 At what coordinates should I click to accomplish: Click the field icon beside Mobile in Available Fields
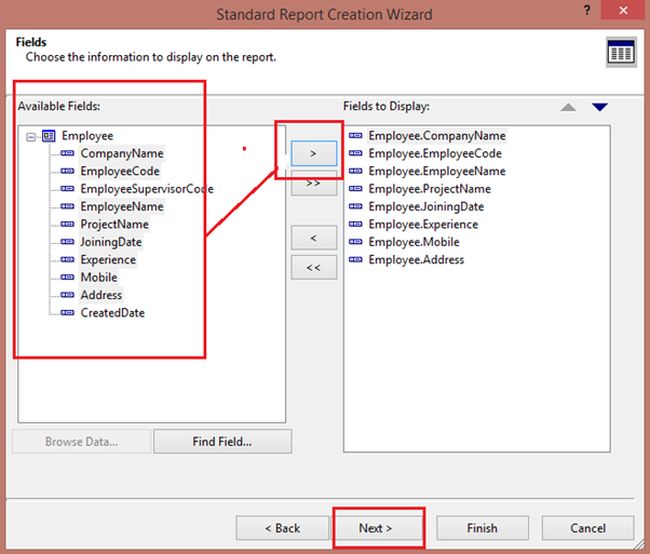point(67,277)
